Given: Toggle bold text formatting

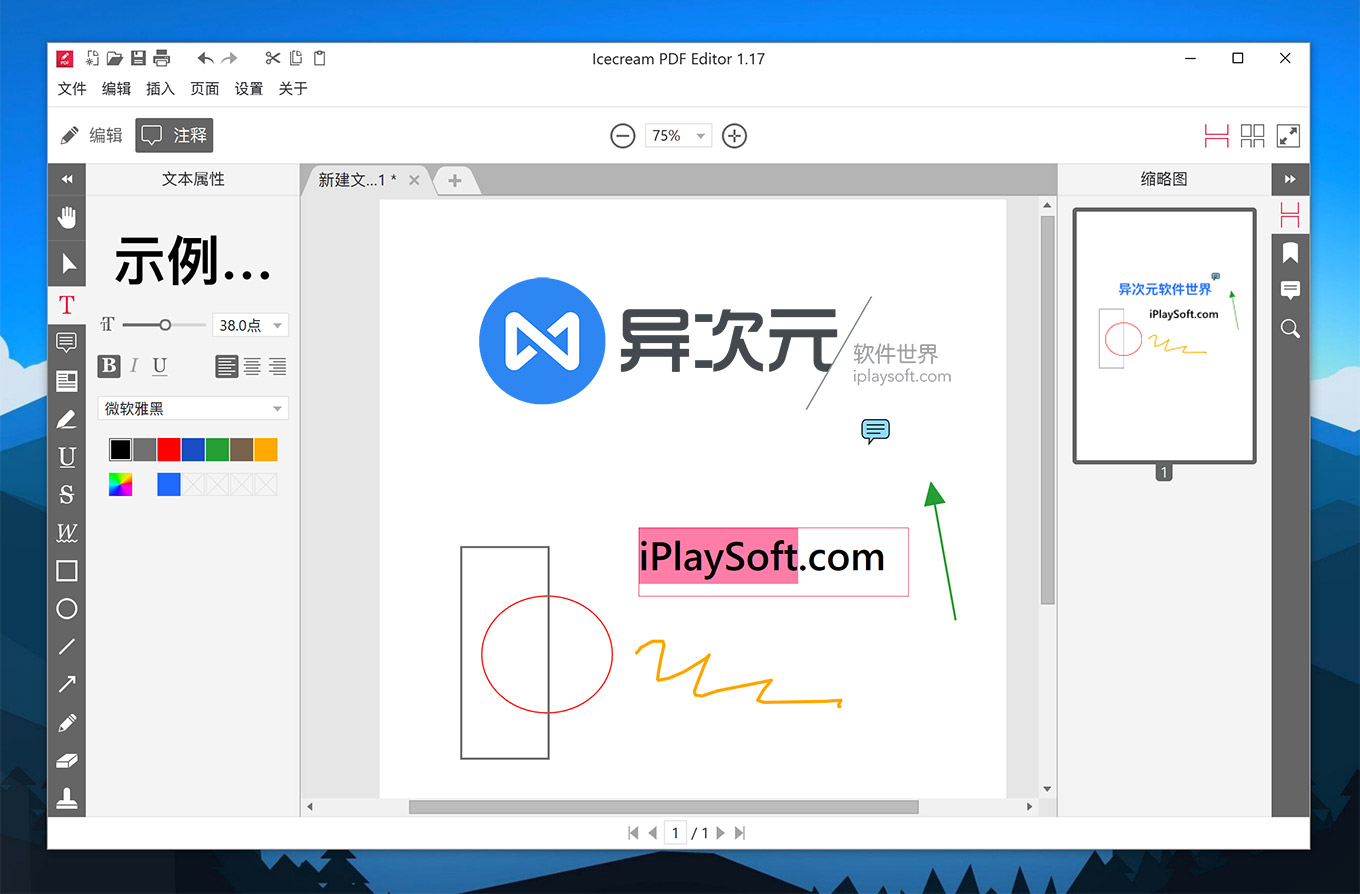Looking at the screenshot, I should [x=108, y=366].
